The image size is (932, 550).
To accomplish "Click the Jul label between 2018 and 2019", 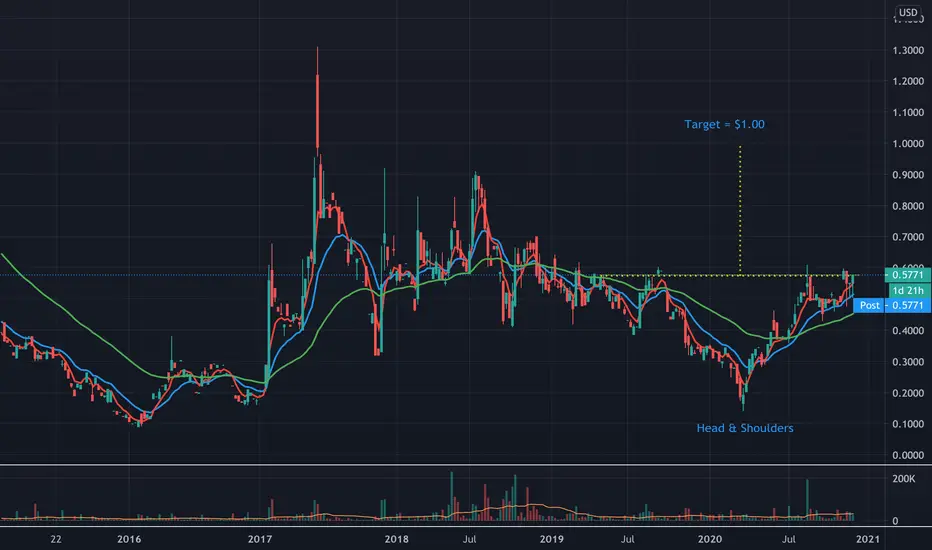I will (470, 539).
